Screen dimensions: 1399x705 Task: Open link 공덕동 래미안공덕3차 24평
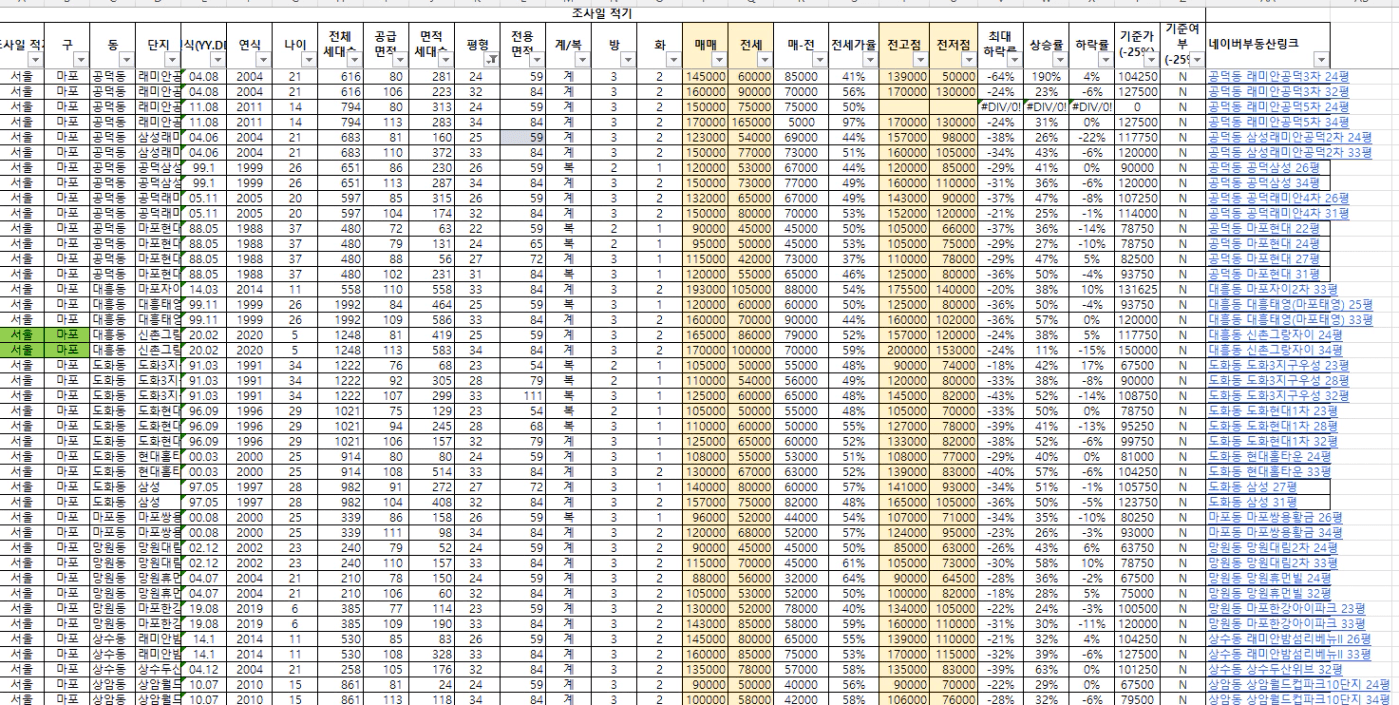tap(1279, 76)
